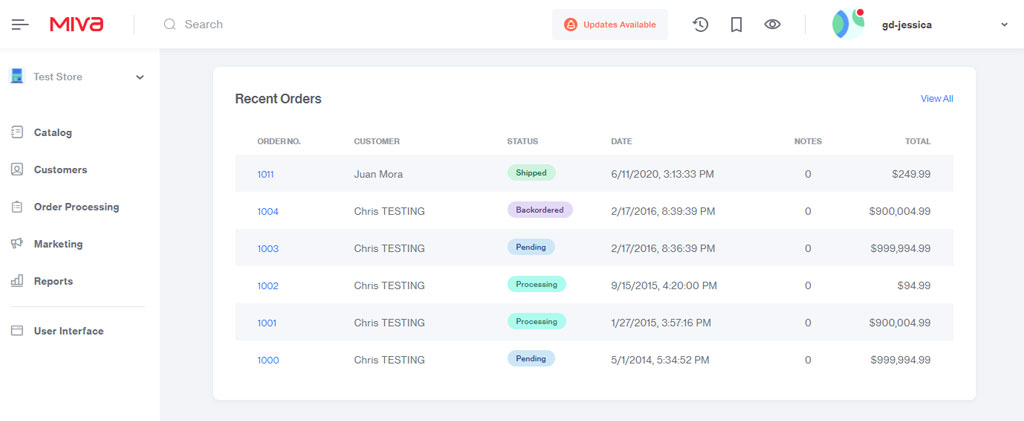Click the Test Store icon

(17, 76)
